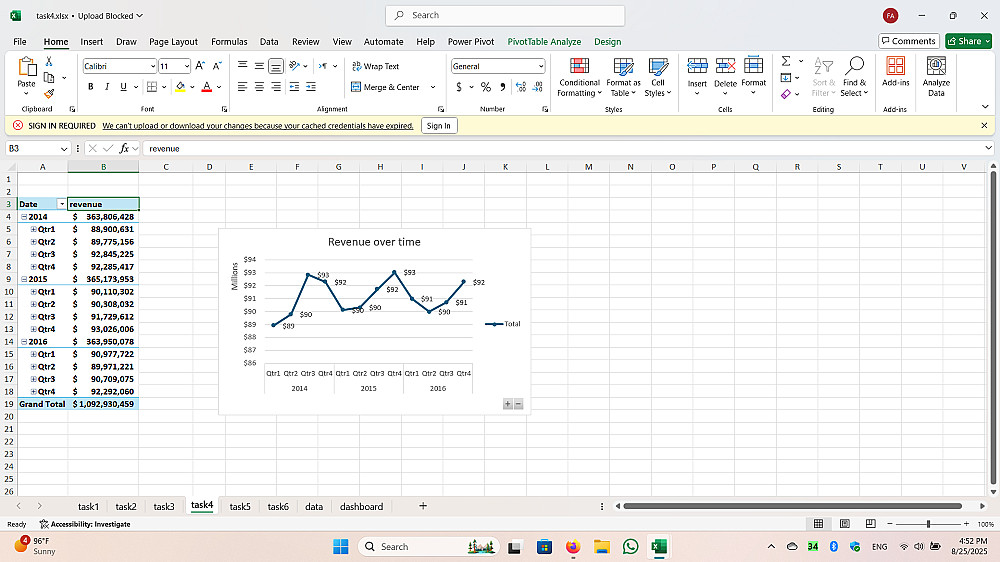This screenshot has height=562, width=1000.
Task: Open the Name Box dropdown
Action: tap(64, 148)
